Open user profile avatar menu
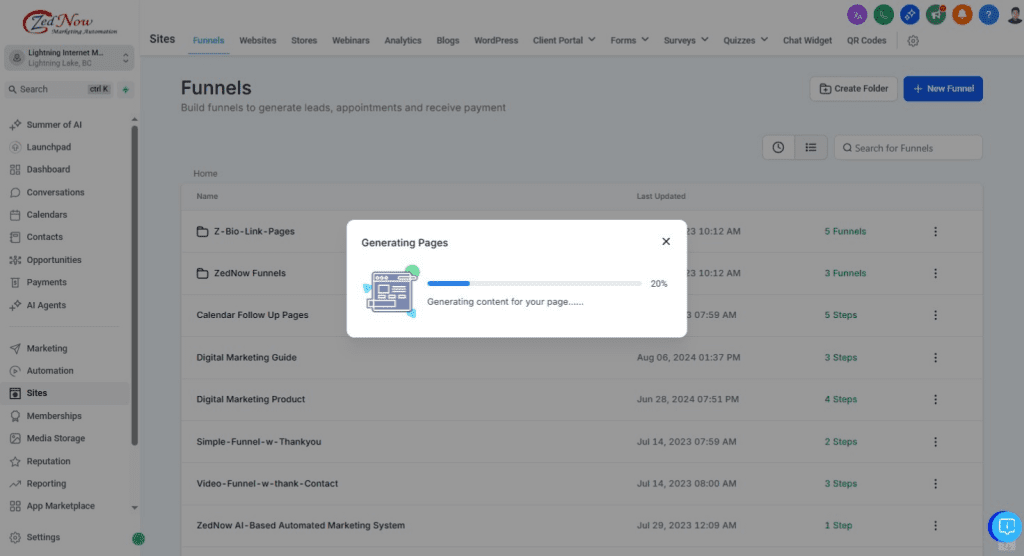Image resolution: width=1024 pixels, height=556 pixels. (x=1014, y=14)
